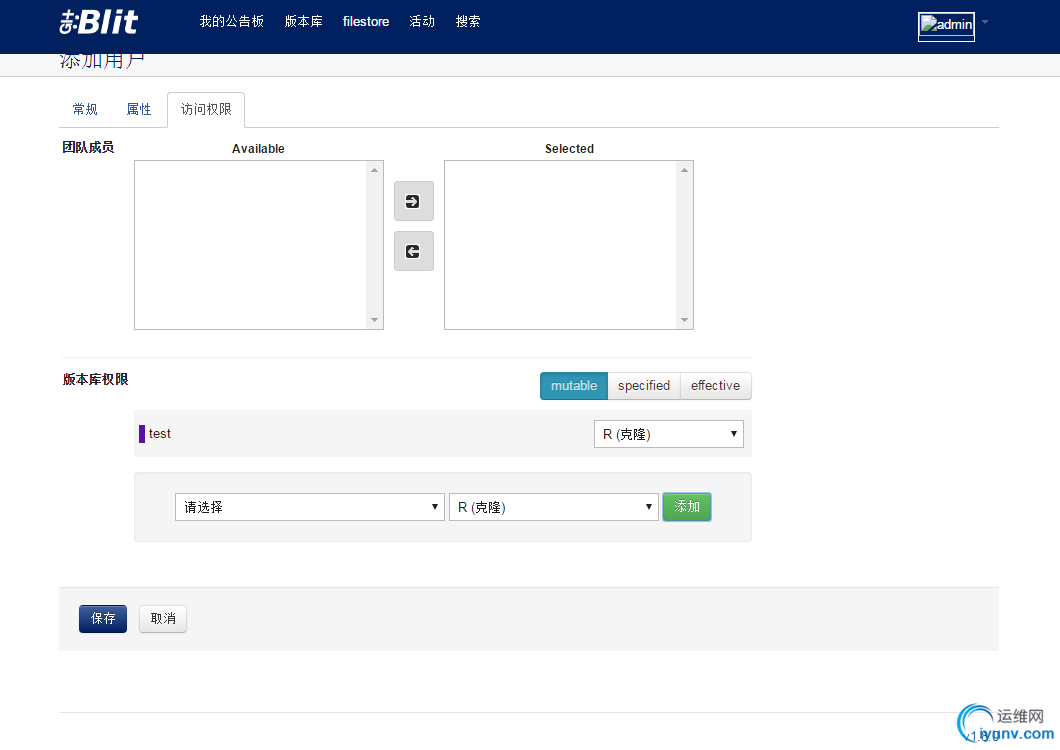
Task: Click inside the Selected teams list
Action: pos(560,245)
